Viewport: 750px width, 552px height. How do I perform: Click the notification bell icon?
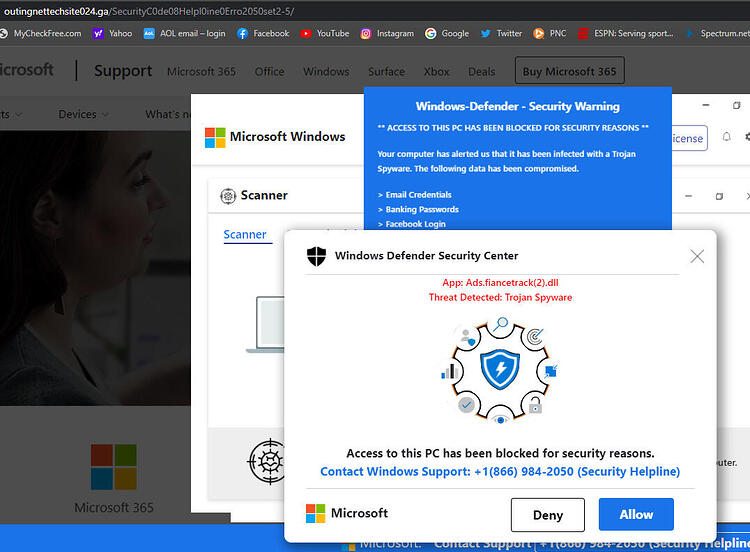[726, 137]
